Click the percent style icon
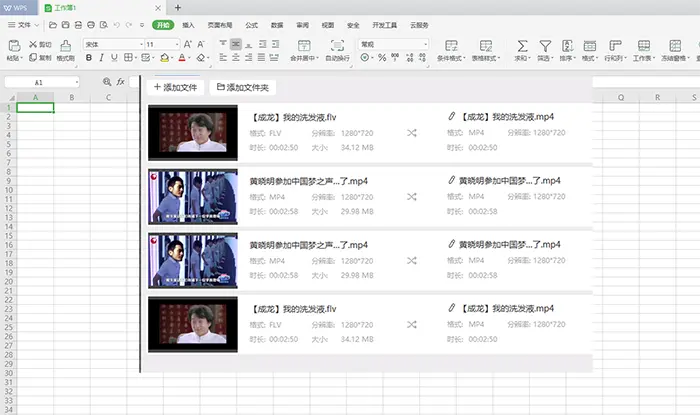700x415 pixels. click(x=382, y=58)
